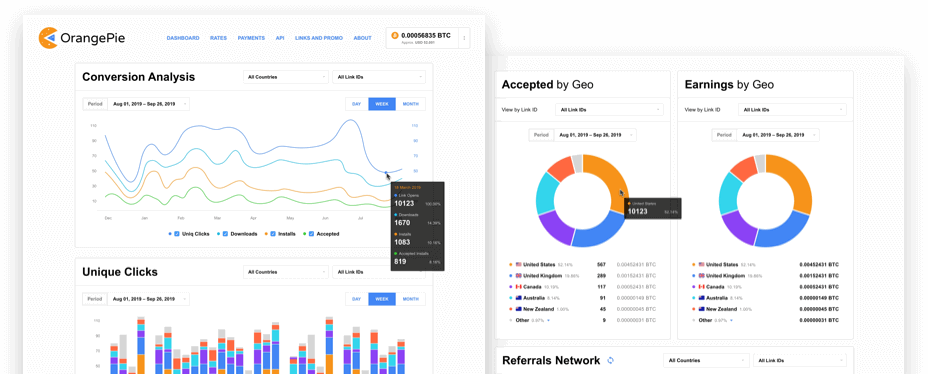Click the Period date field in Accepted by Geo

tap(595, 135)
